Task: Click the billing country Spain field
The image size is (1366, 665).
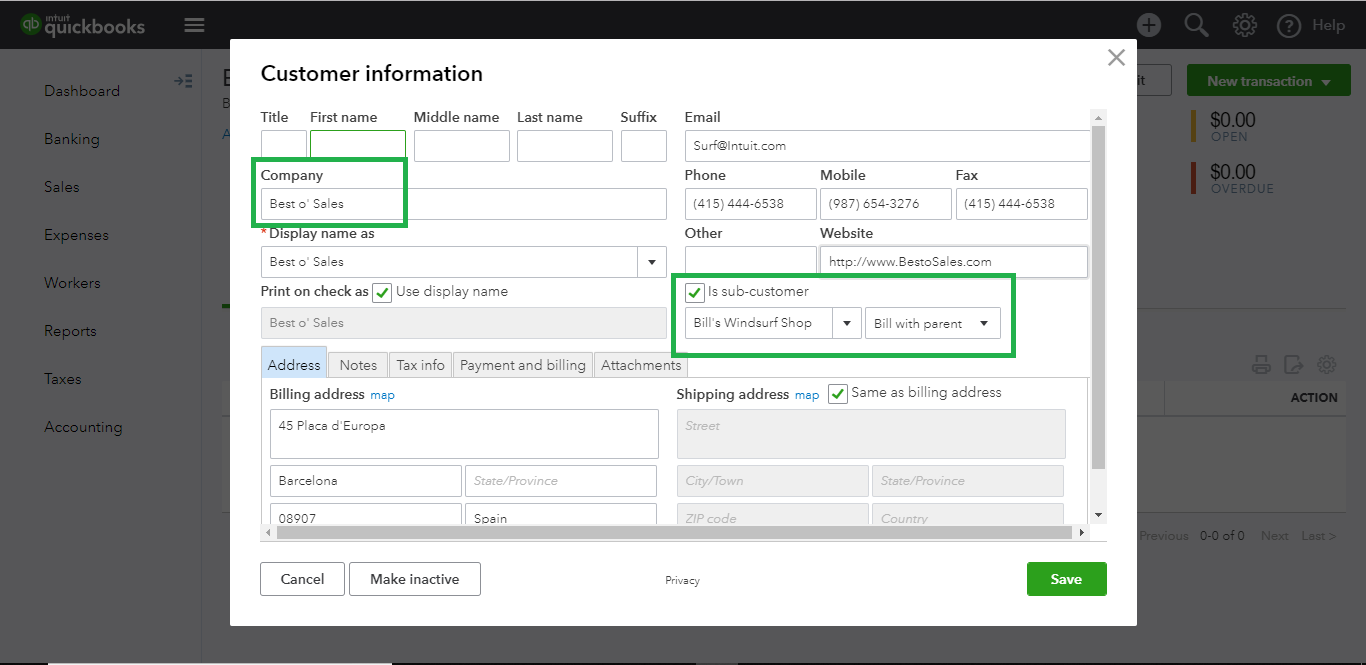Action: tap(561, 514)
